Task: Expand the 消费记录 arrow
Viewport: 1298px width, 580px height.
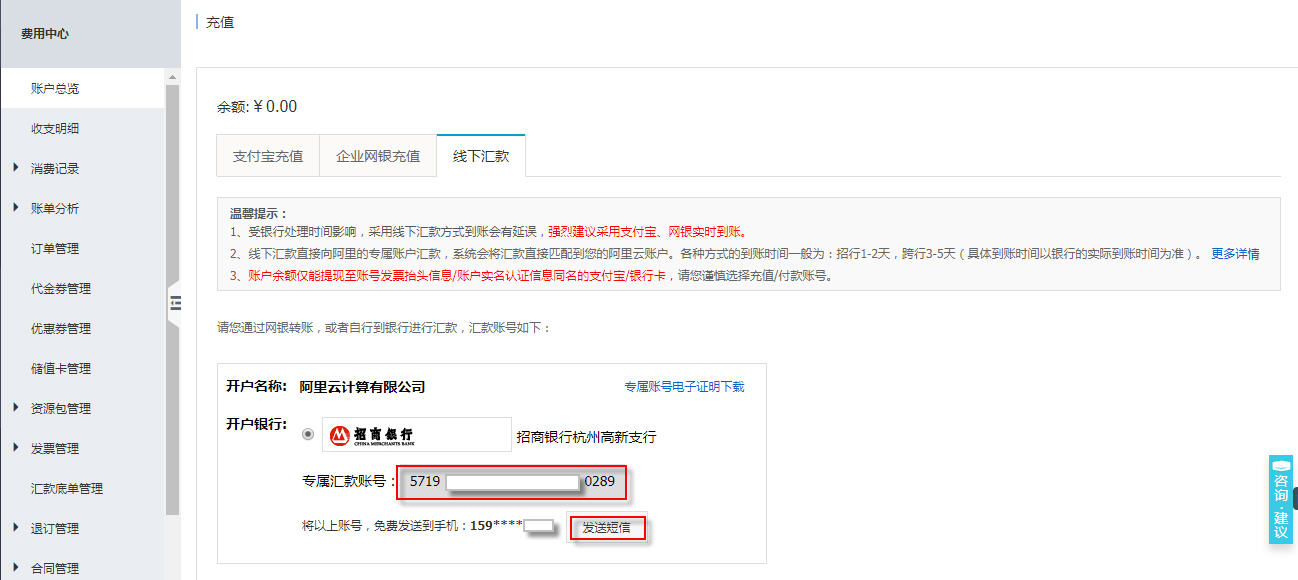Action: click(x=17, y=167)
